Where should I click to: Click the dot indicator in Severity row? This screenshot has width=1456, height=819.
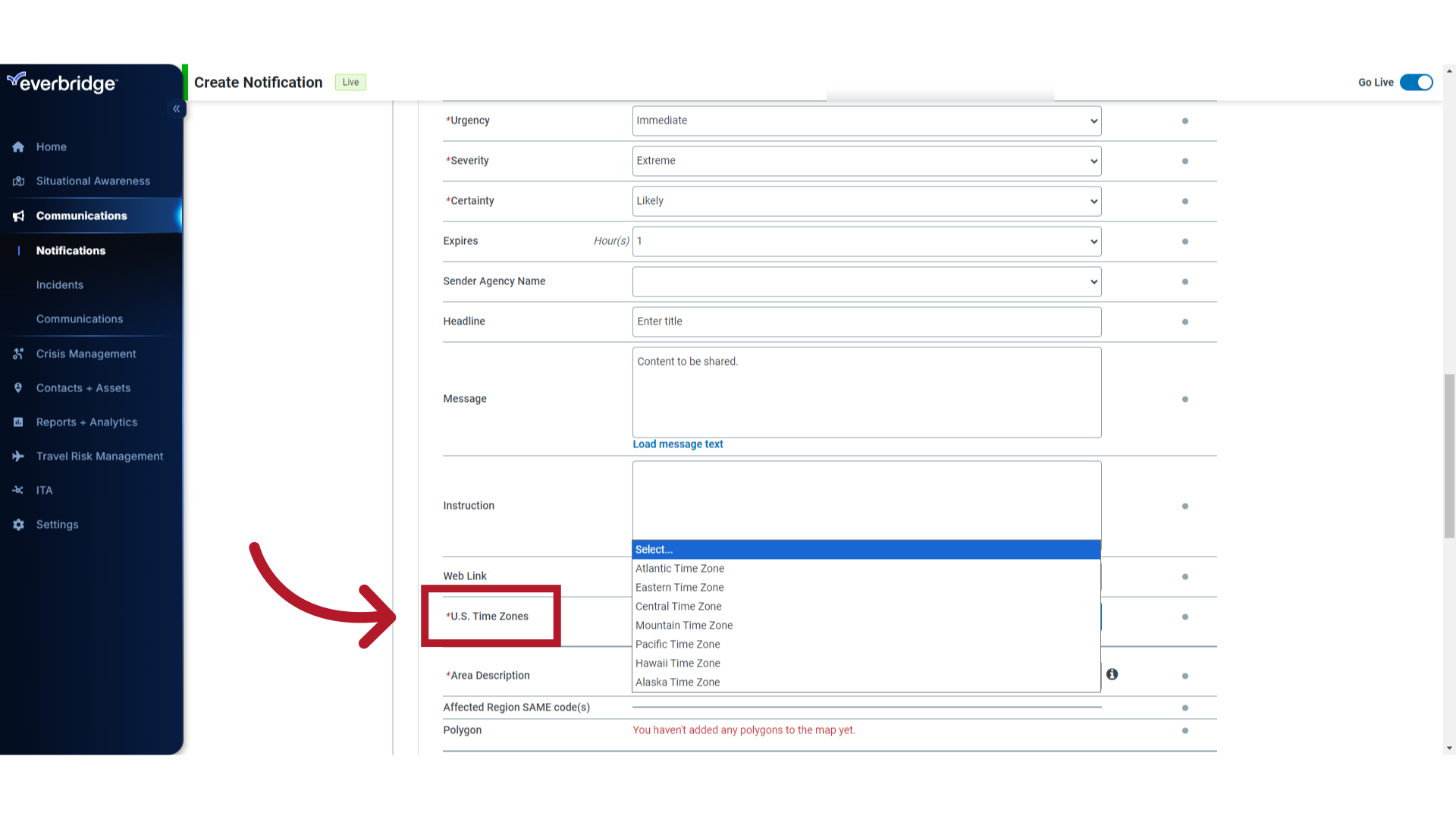click(x=1185, y=162)
